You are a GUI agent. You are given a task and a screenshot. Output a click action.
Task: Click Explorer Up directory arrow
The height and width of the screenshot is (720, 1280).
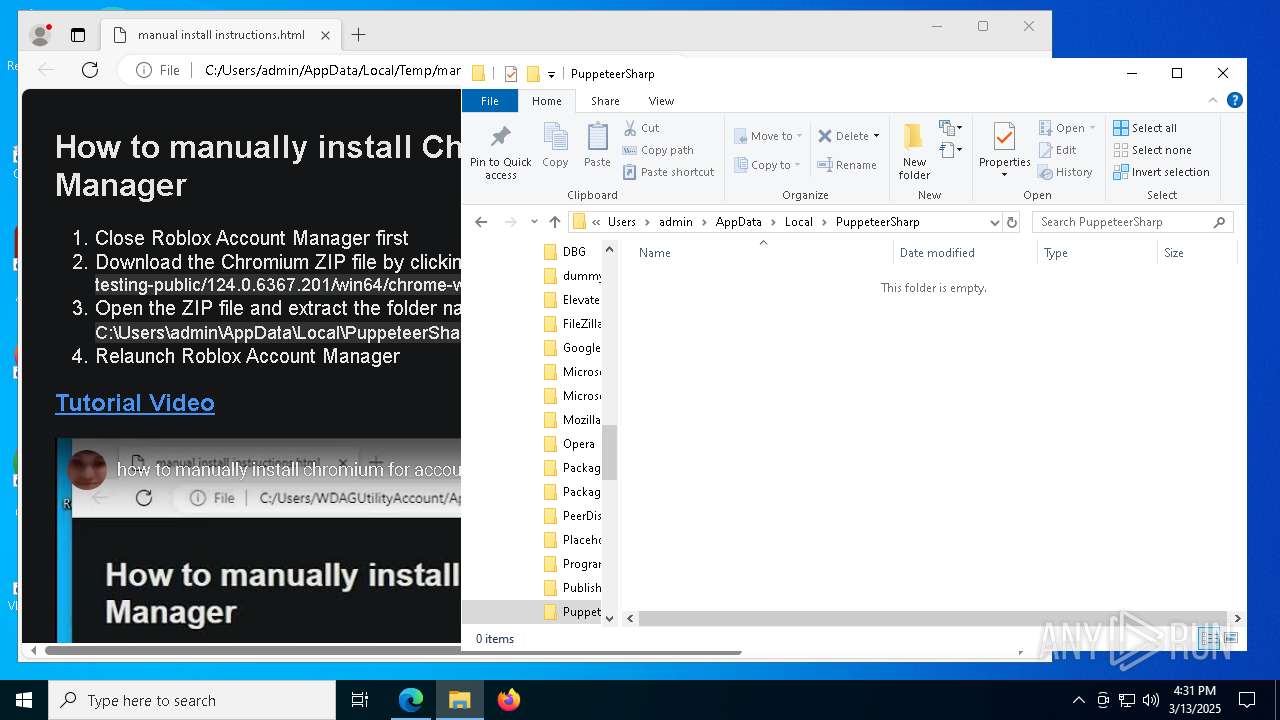coord(555,222)
